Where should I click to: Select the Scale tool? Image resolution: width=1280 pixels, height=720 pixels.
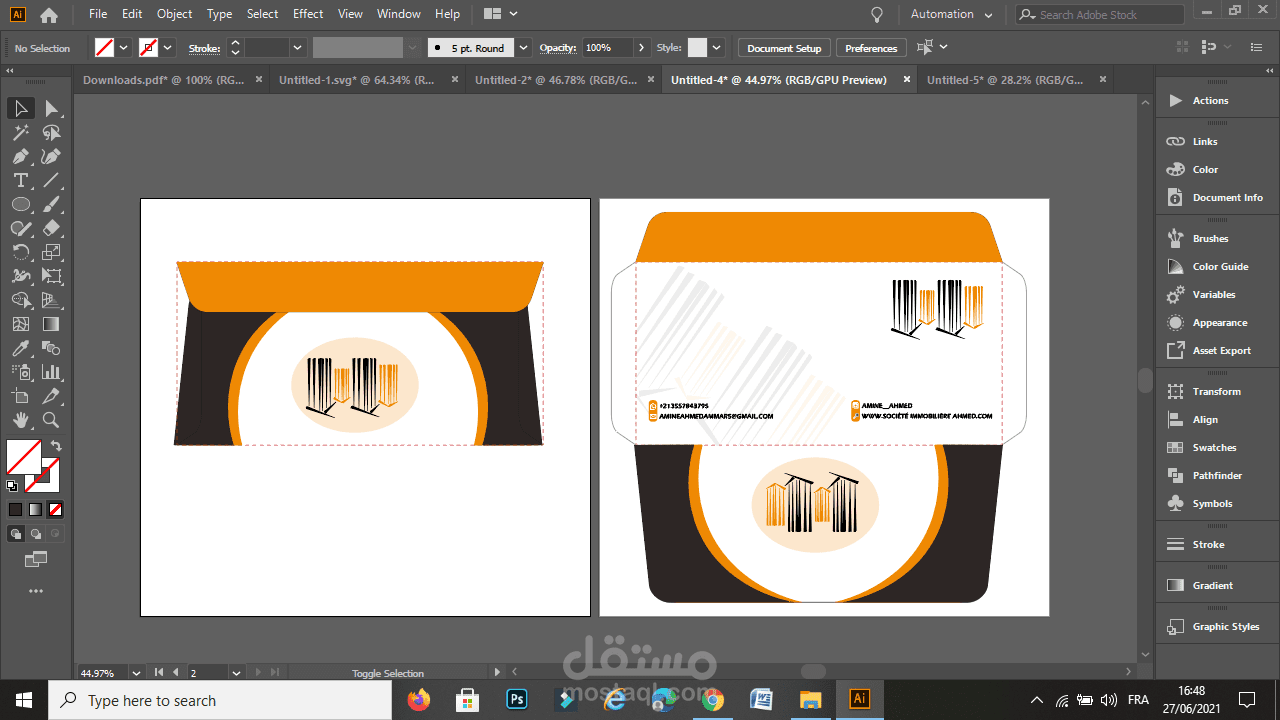[51, 252]
